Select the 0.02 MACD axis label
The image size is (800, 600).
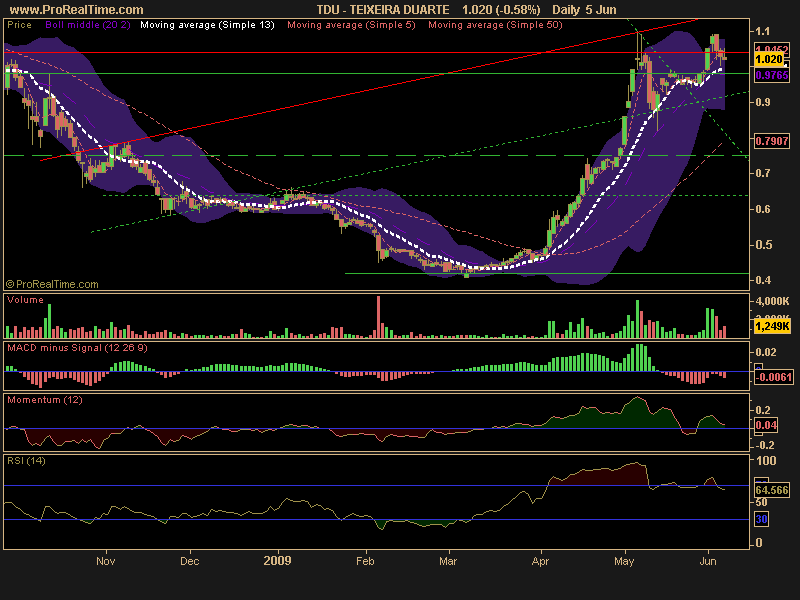point(766,353)
